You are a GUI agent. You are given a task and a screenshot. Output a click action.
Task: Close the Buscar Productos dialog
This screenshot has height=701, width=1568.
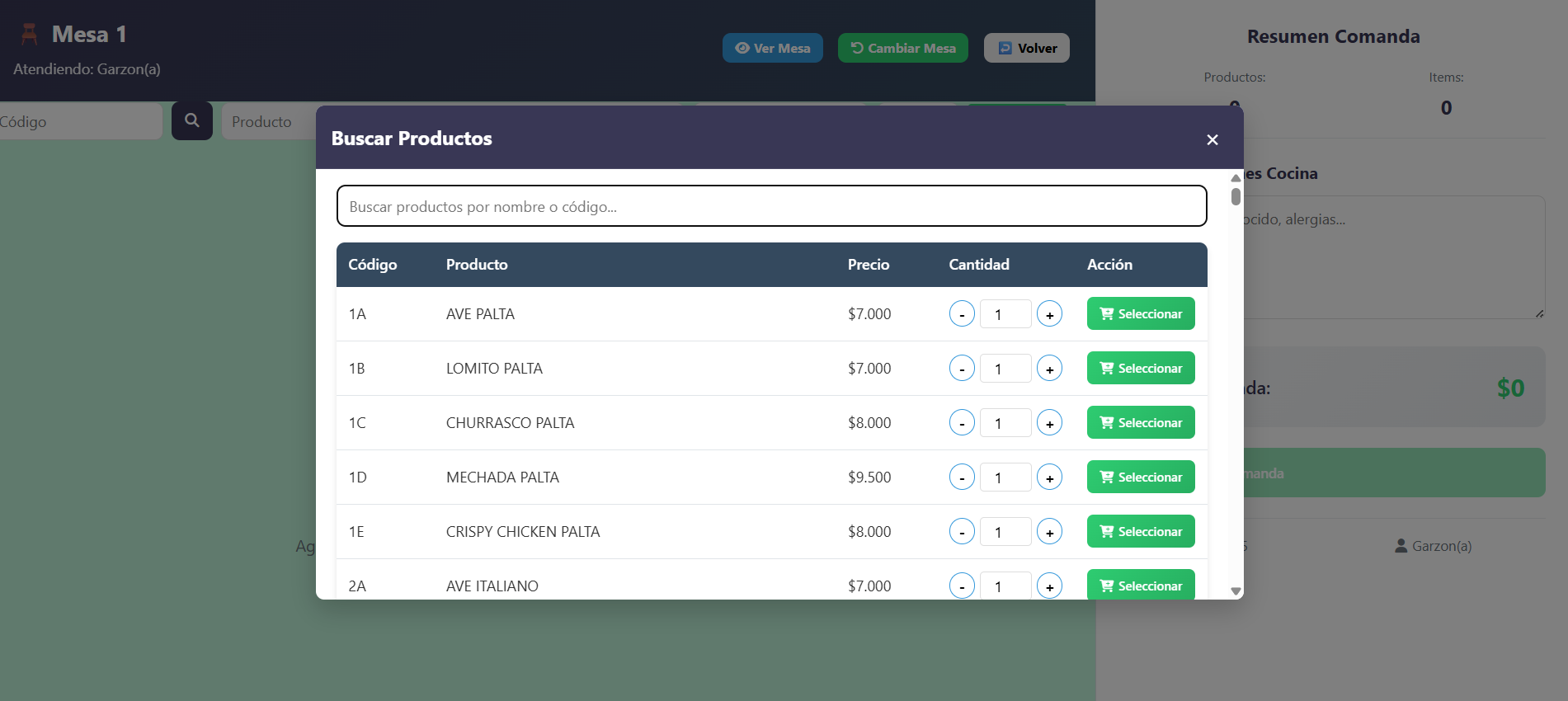pos(1212,139)
